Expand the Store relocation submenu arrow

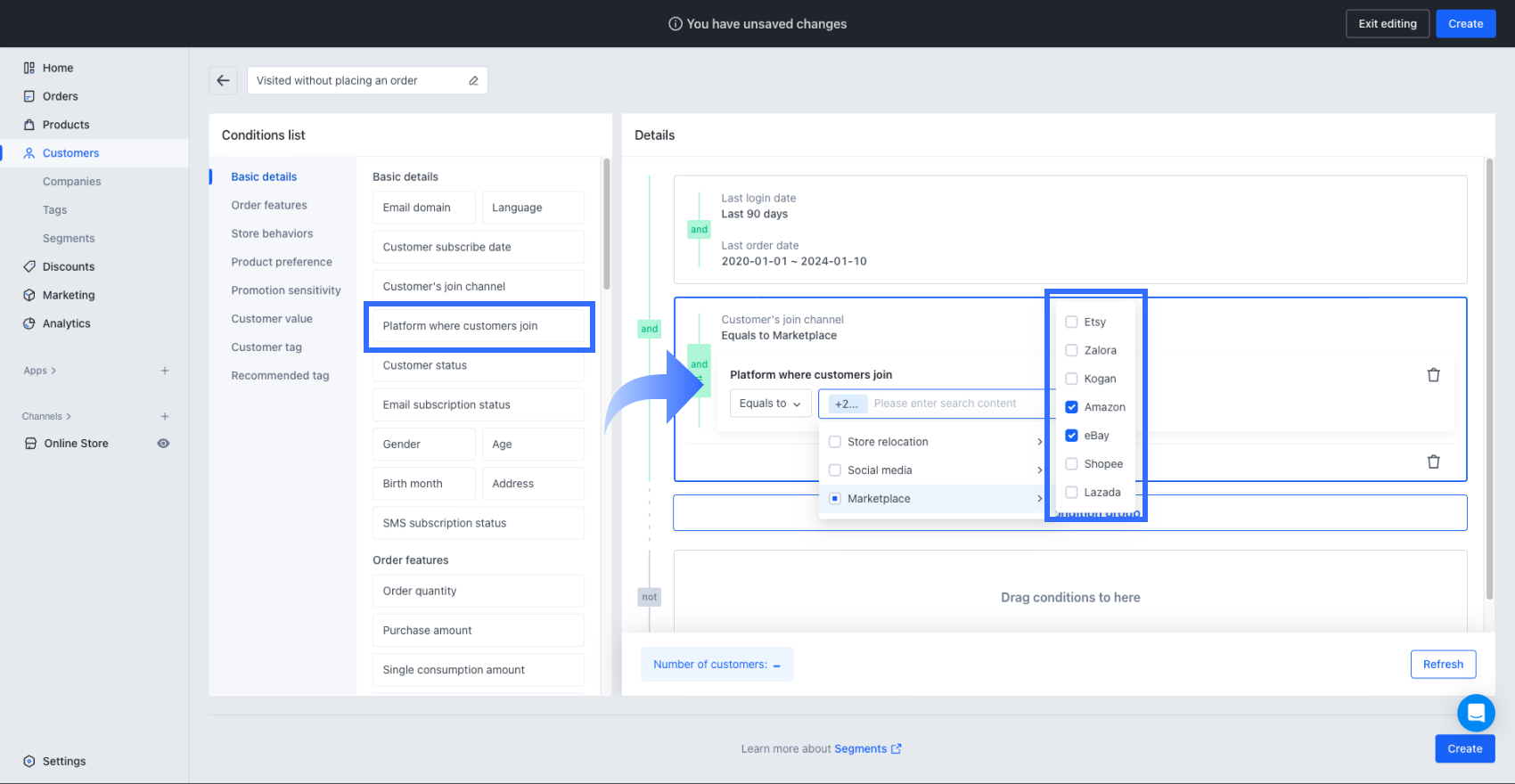coord(1039,442)
